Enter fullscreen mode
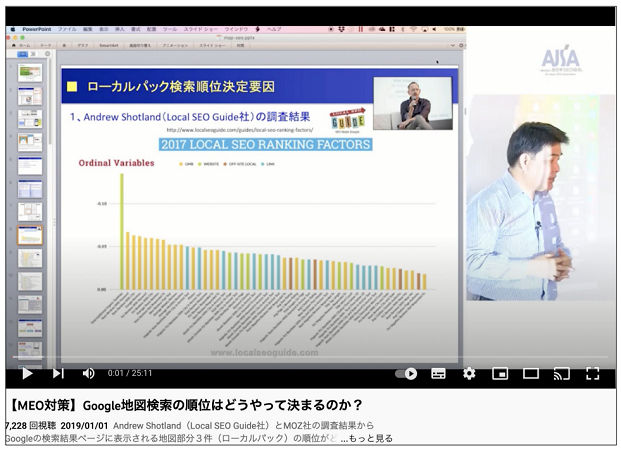The height and width of the screenshot is (450, 621). (592, 373)
